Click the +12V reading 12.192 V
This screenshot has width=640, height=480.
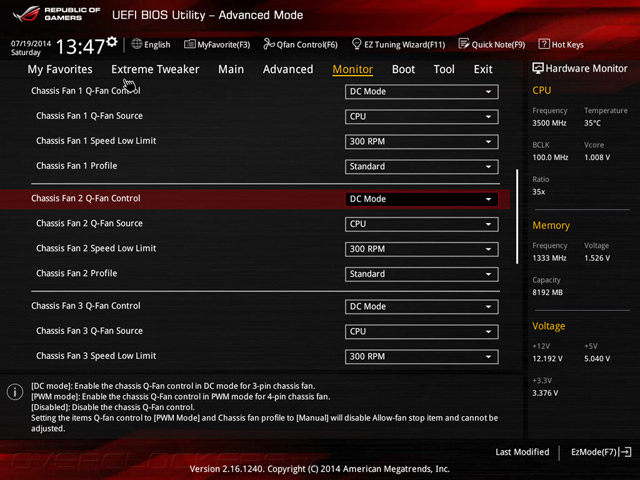click(547, 358)
